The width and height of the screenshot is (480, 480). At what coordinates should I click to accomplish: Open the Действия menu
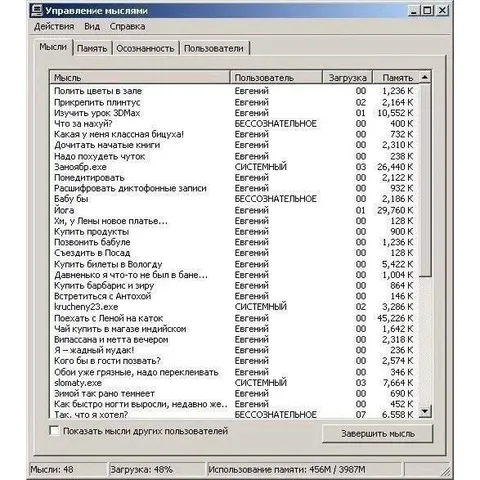click(x=54, y=26)
